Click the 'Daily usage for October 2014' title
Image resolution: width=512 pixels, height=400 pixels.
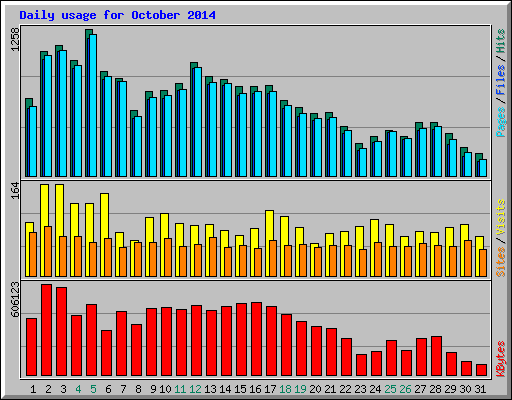117,15
